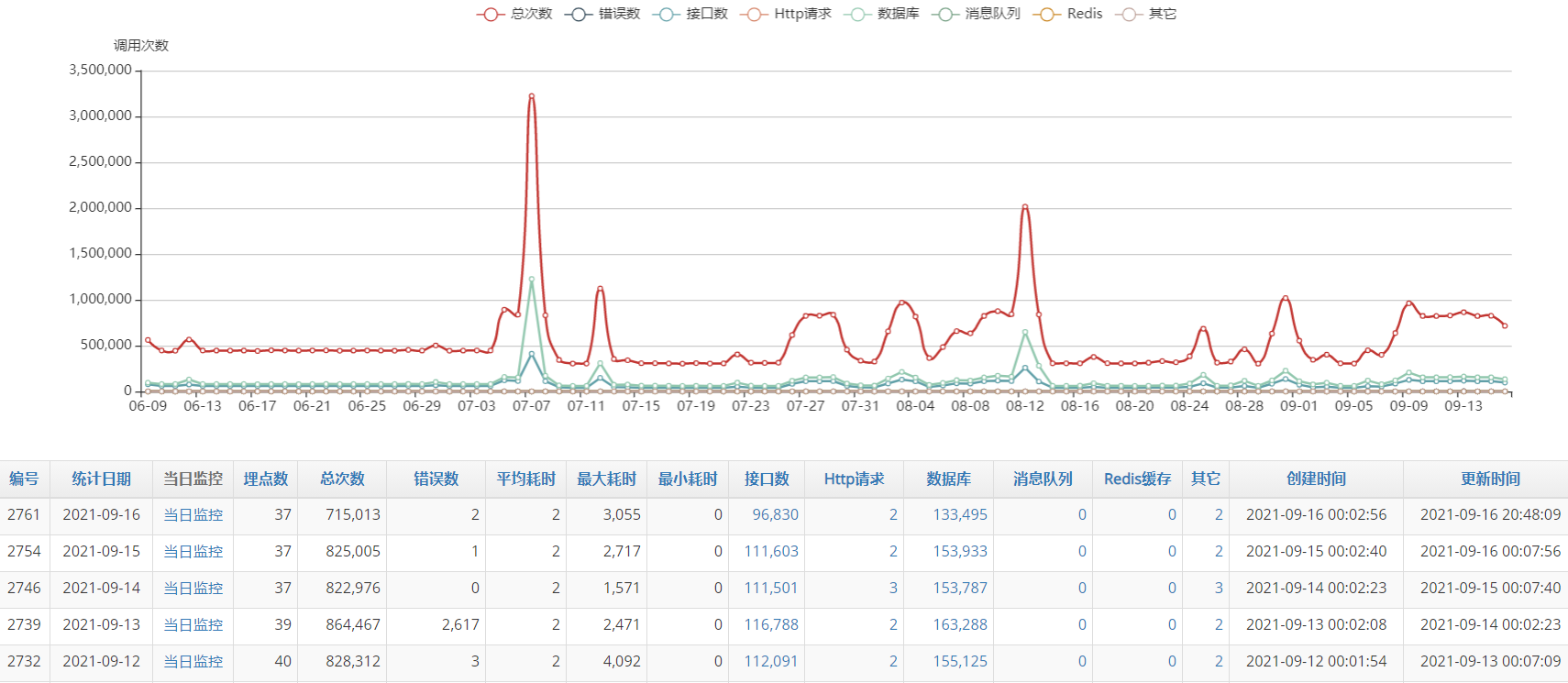The height and width of the screenshot is (683, 1568).
Task: Toggle the Http请求 legend series
Action: [x=786, y=14]
